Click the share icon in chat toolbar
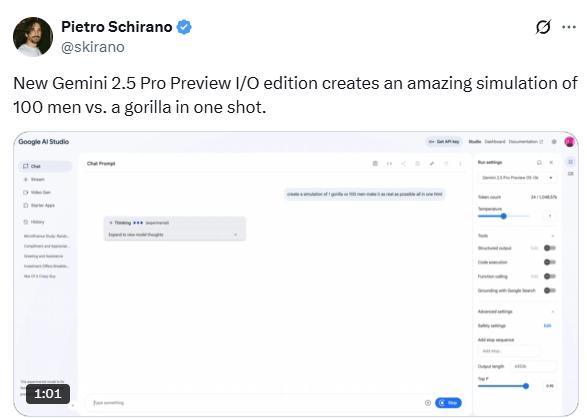Screen dimensions: 587x418 pyautogui.click(x=403, y=164)
